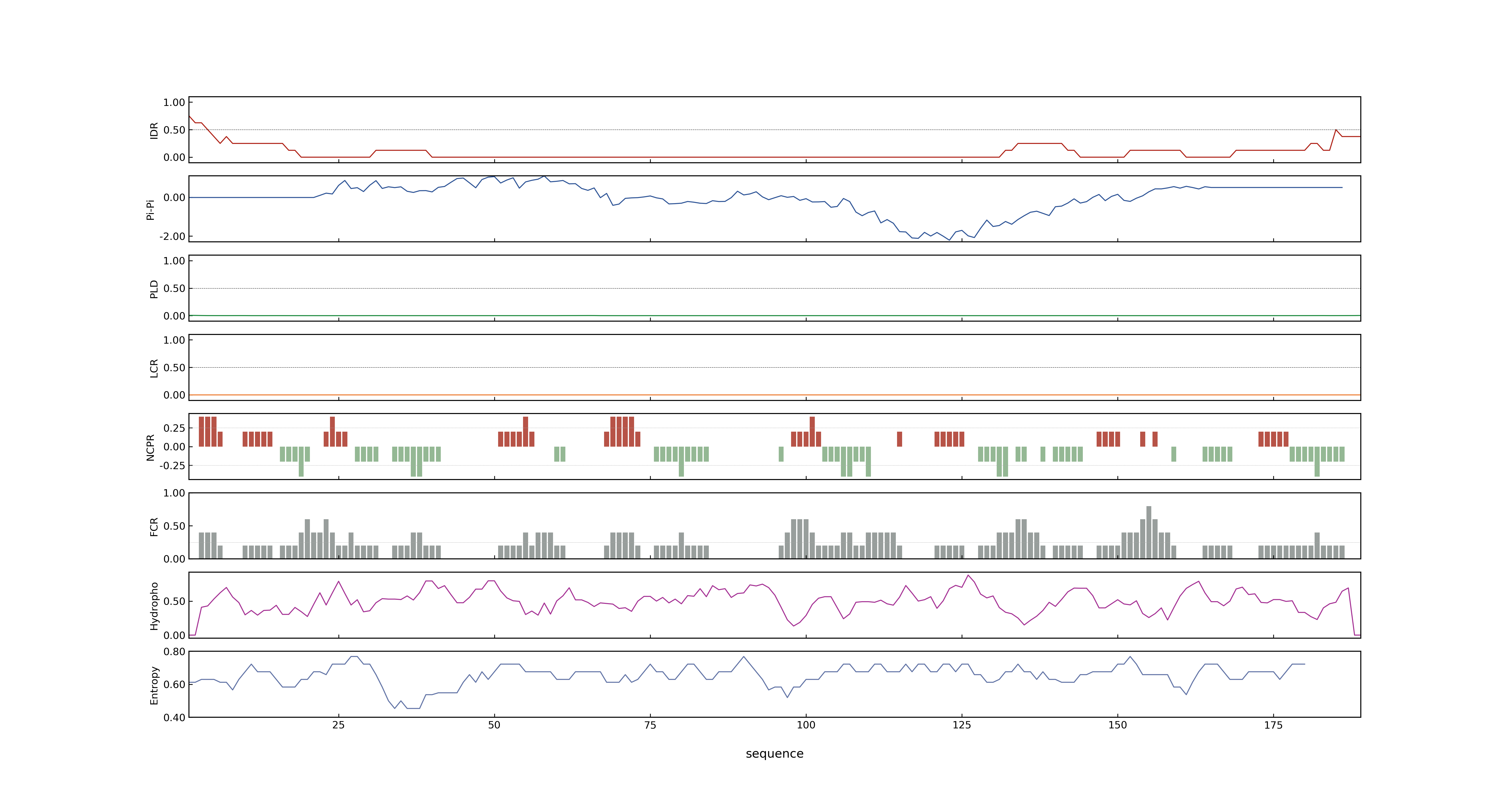Viewport: 1512px width, 806px height.
Task: Click the LCR axis label
Action: coord(154,368)
